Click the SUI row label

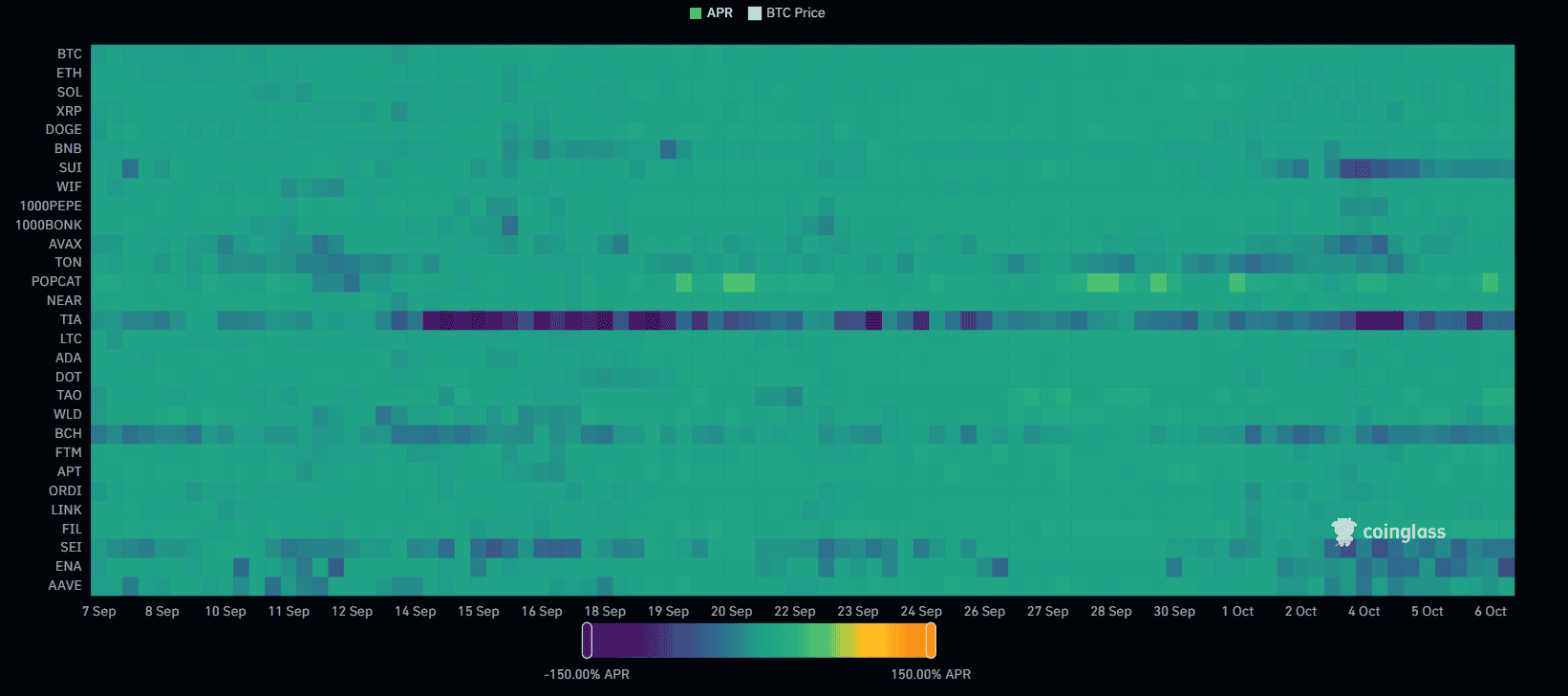point(71,167)
